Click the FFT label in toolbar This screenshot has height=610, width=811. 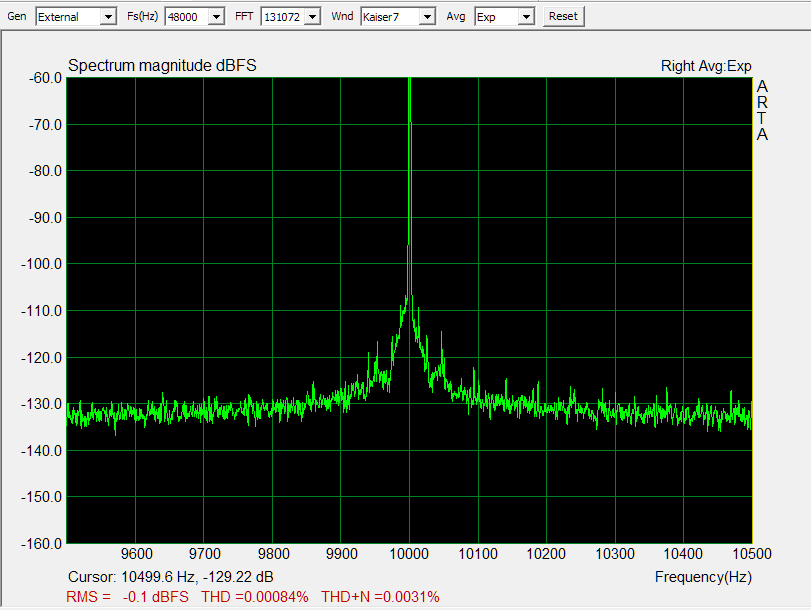(x=244, y=16)
